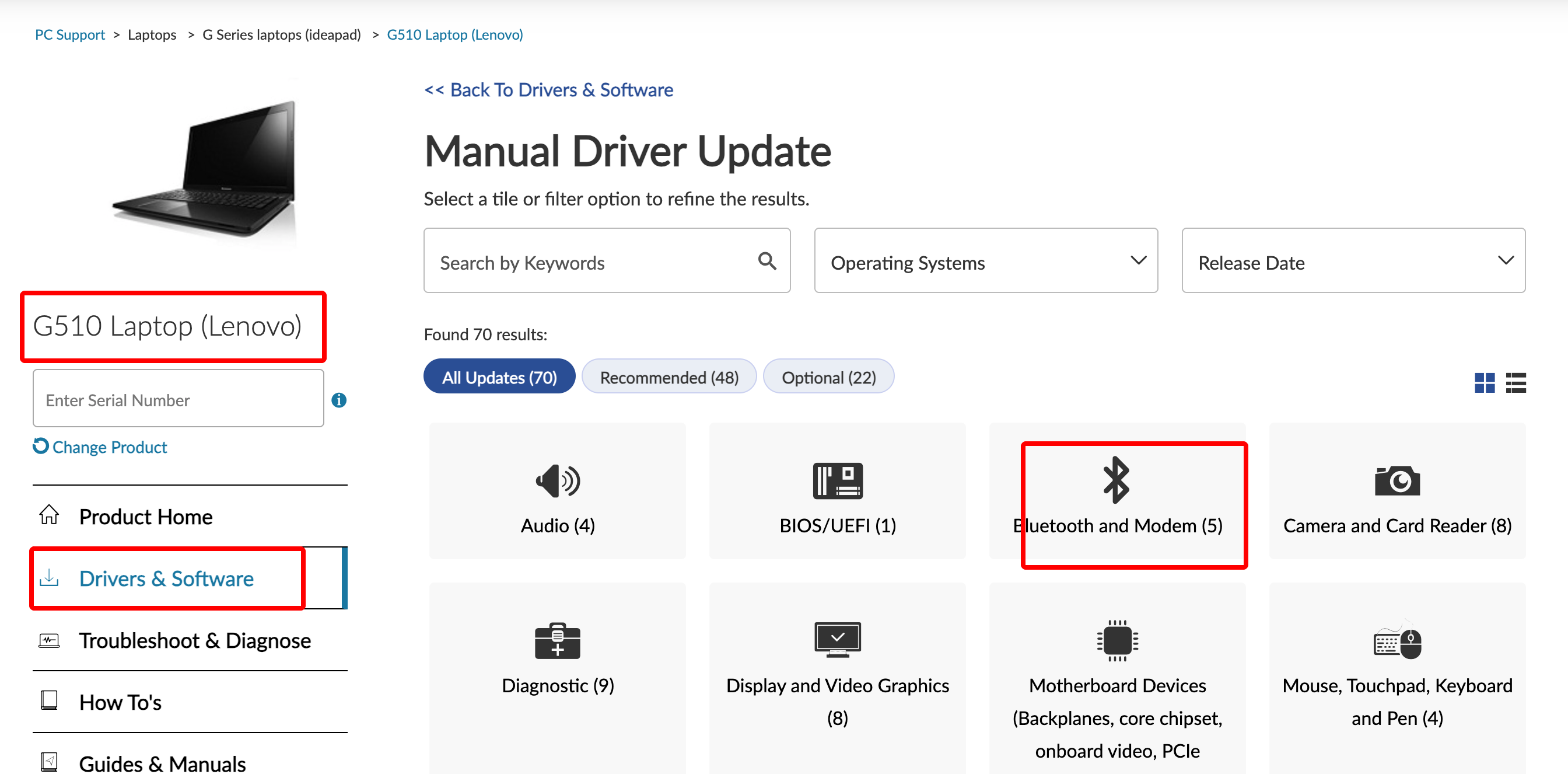
Task: Click the Camera icon
Action: (x=1397, y=480)
